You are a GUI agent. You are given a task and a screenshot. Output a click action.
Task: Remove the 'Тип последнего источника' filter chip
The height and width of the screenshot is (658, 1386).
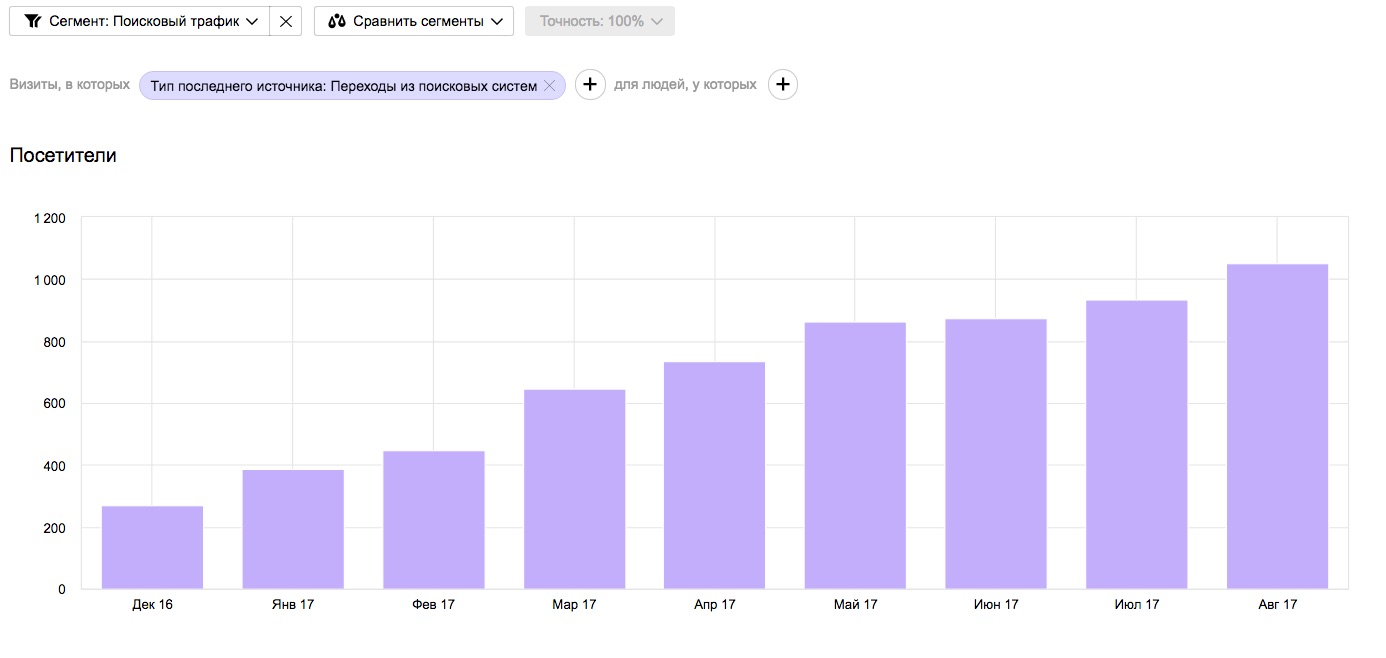[549, 86]
